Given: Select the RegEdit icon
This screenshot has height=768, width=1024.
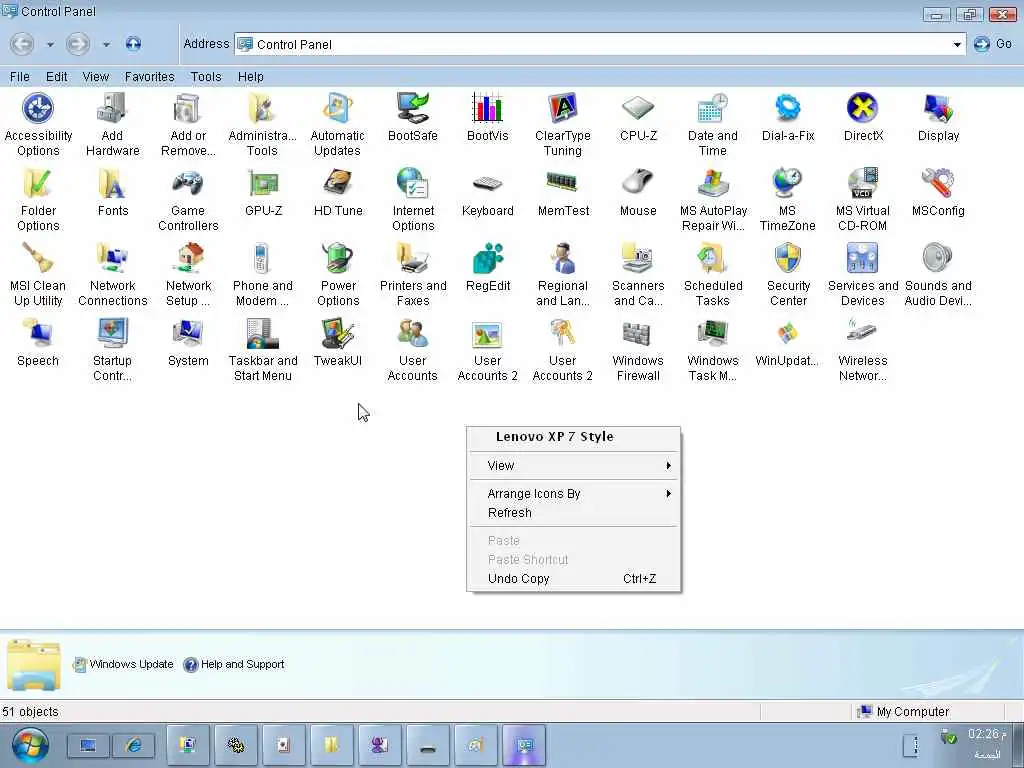Looking at the screenshot, I should coord(488,259).
